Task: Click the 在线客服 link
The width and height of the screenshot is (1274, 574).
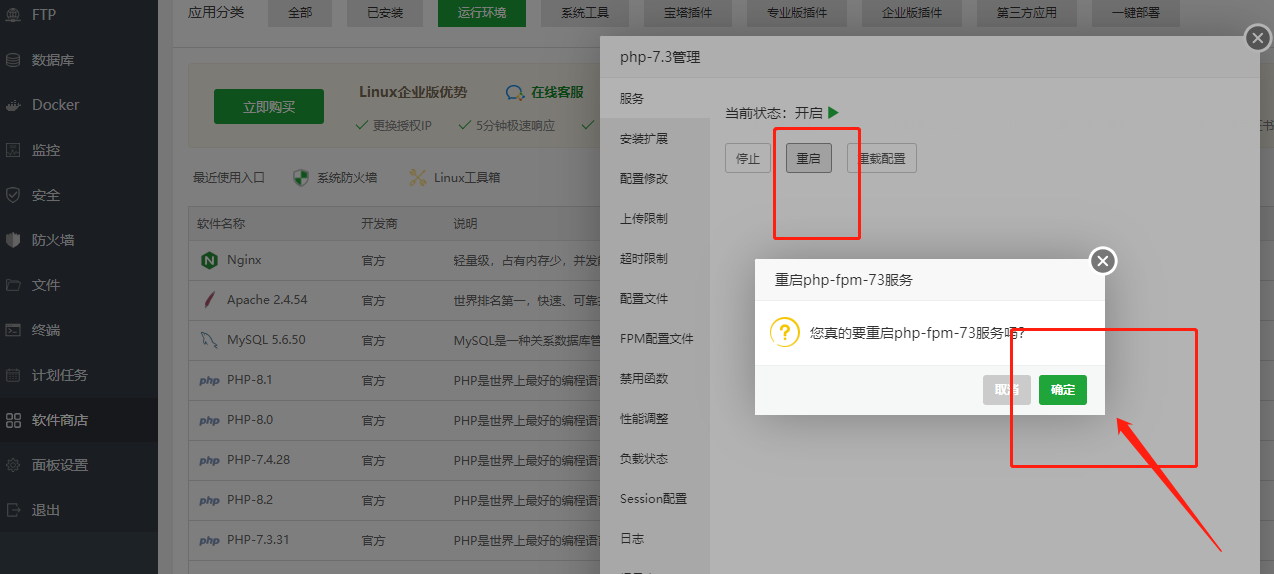Action: [x=557, y=92]
